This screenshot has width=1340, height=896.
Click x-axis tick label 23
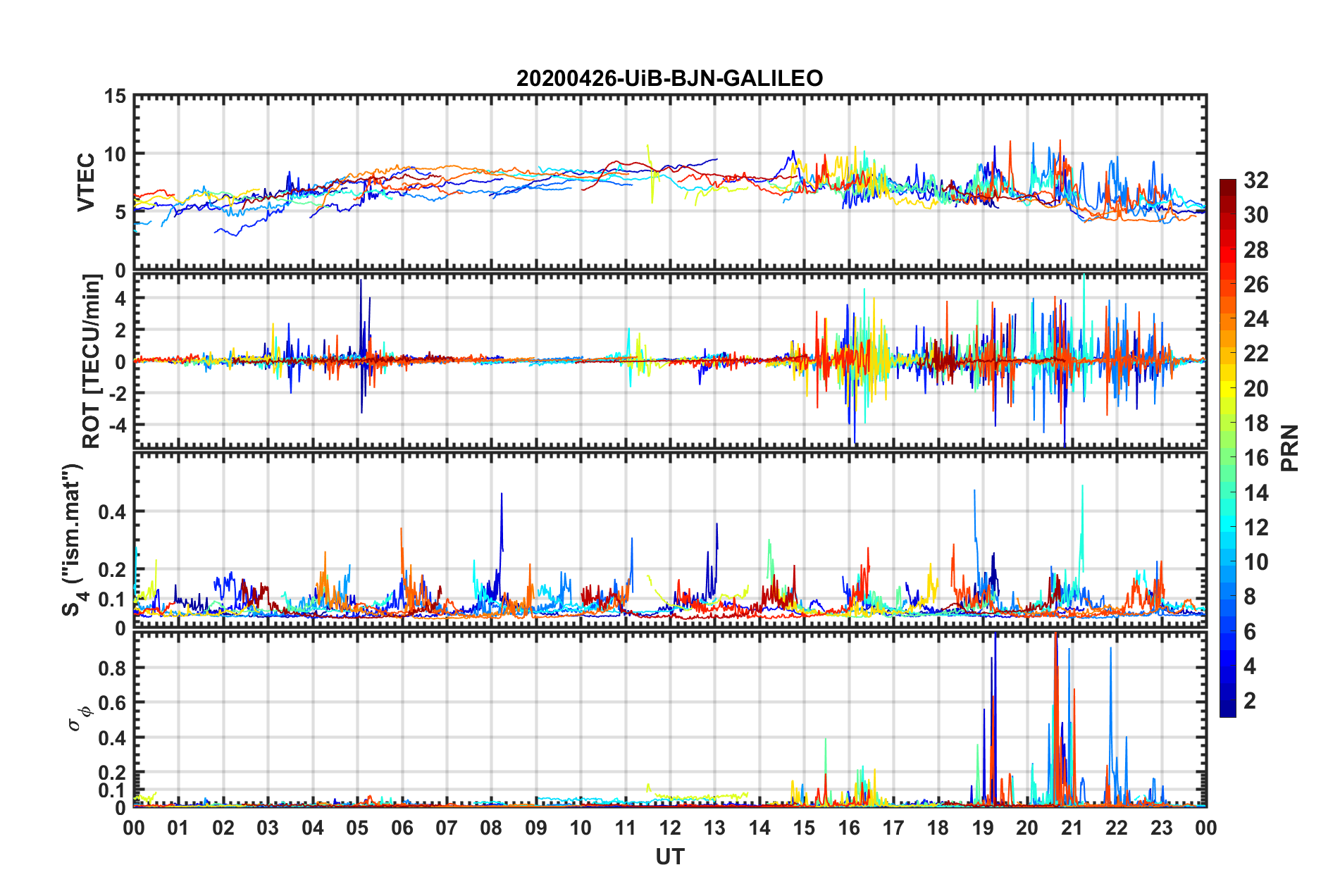coord(1162,828)
